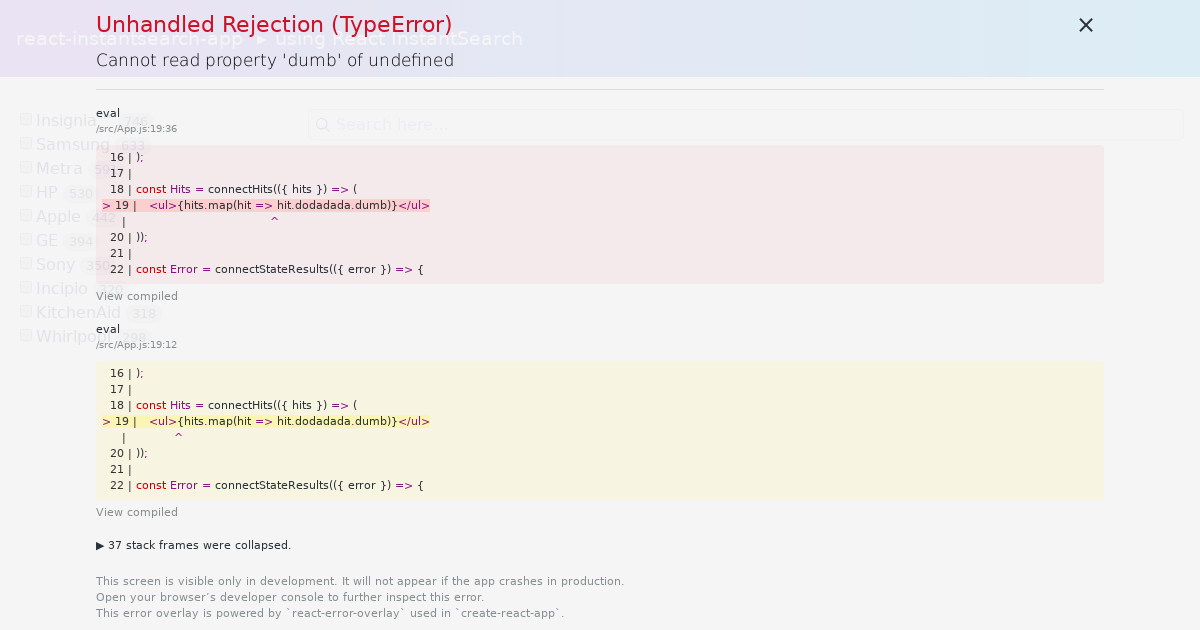Dismiss the Unhandled Rejection error overlay
This screenshot has height=630, width=1200.
click(x=1085, y=25)
